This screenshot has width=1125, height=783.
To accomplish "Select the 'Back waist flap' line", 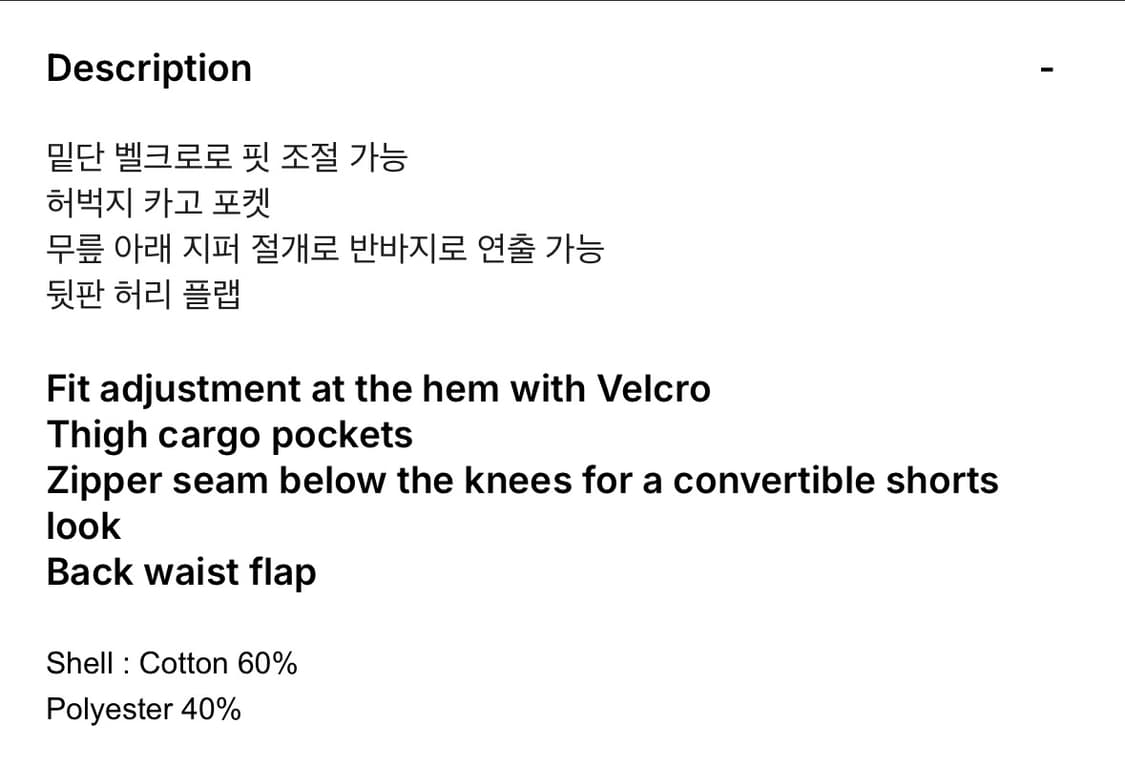I will (181, 572).
